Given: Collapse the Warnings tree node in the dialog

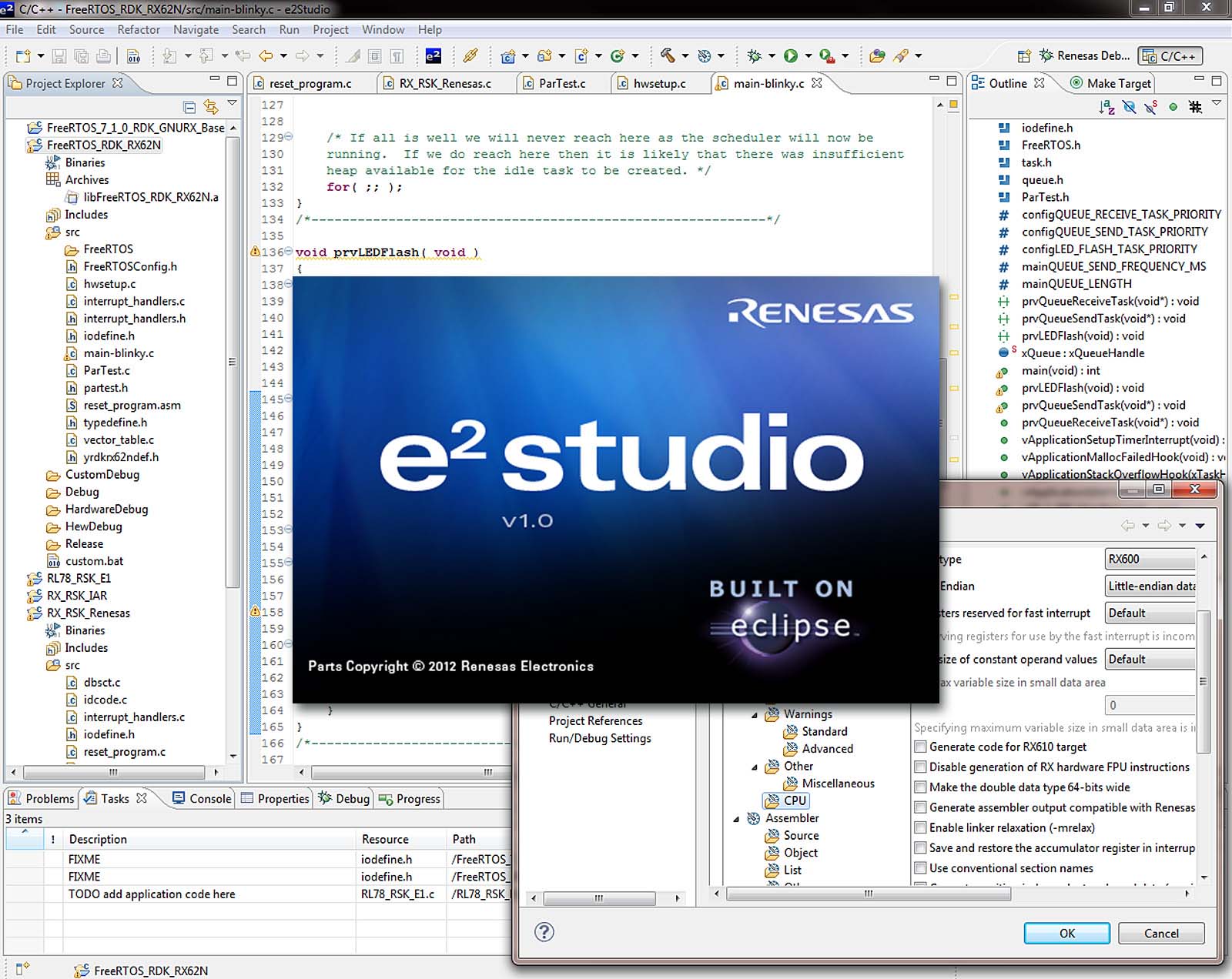Looking at the screenshot, I should click(755, 715).
